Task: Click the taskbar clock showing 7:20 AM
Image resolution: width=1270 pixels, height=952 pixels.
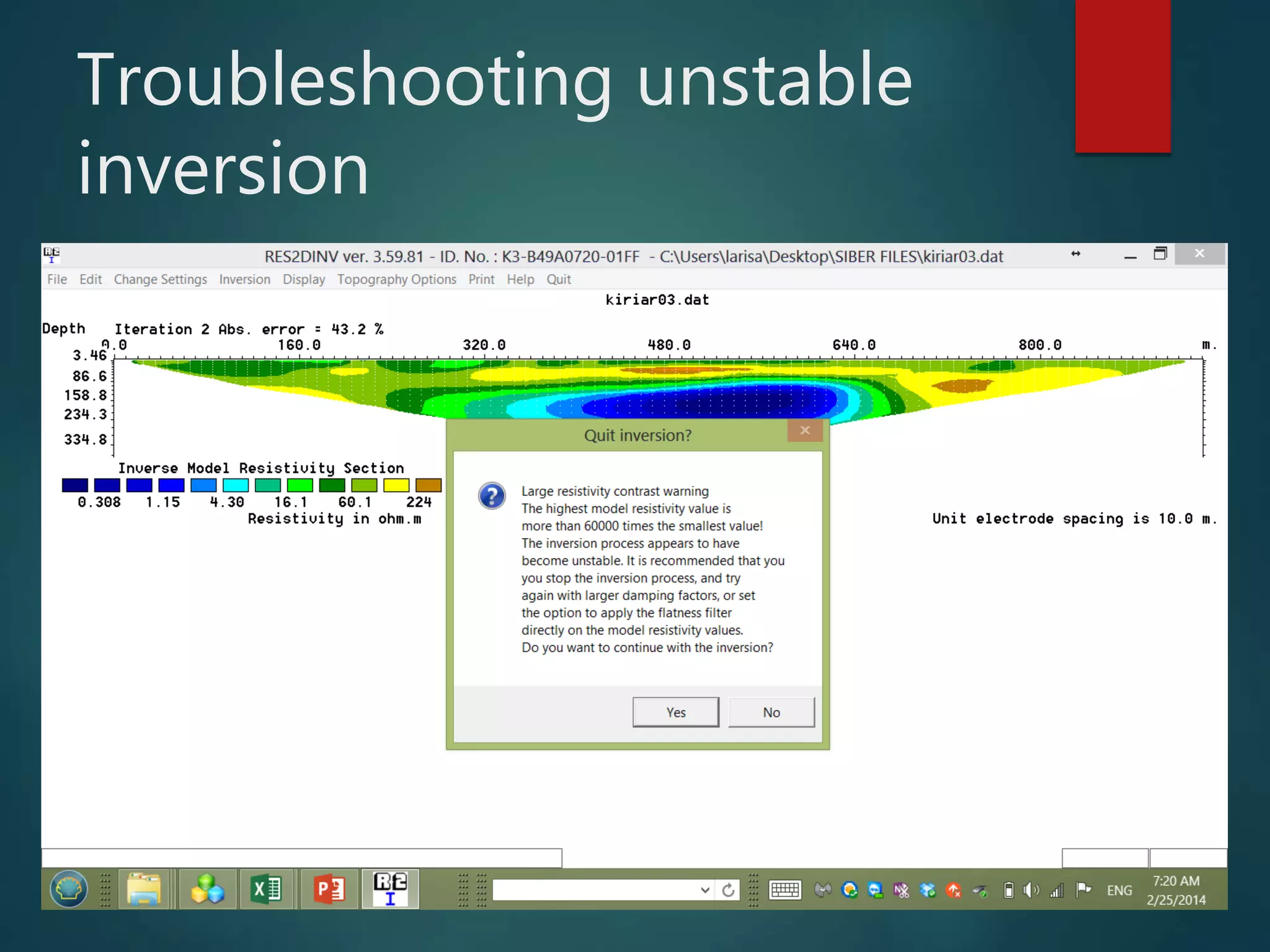Action: coord(1176,890)
